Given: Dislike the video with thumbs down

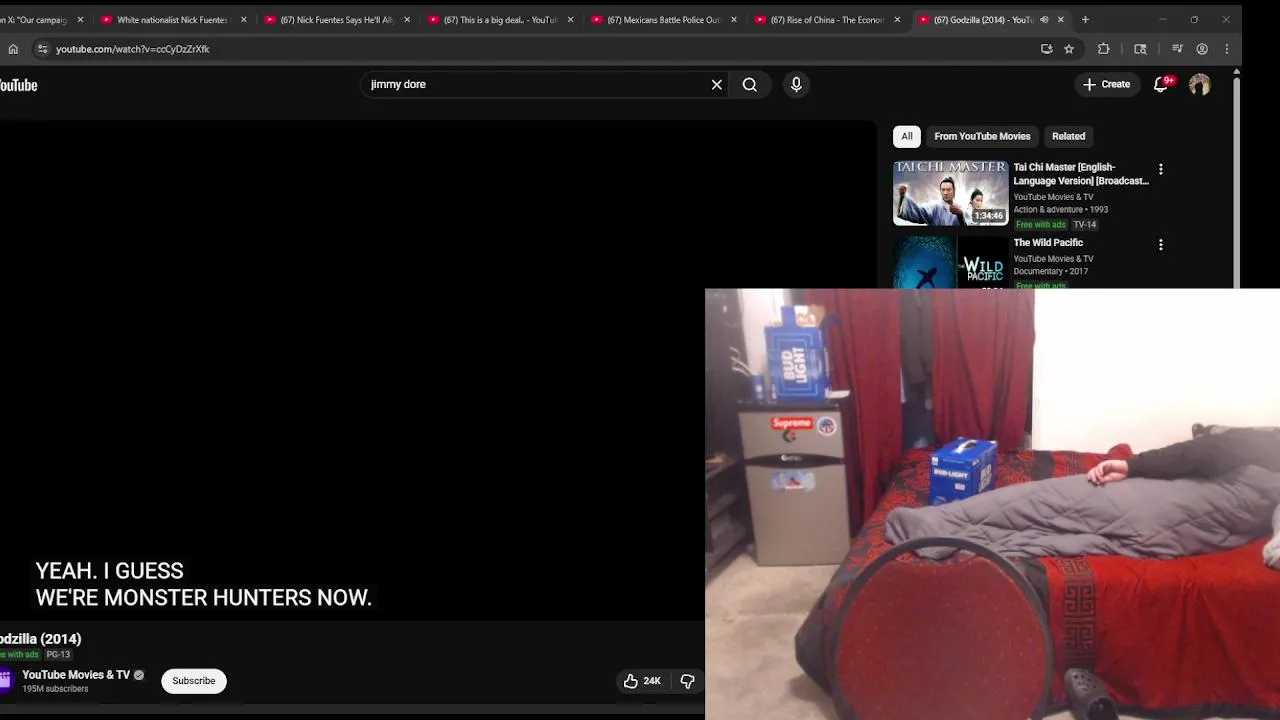Looking at the screenshot, I should [687, 681].
